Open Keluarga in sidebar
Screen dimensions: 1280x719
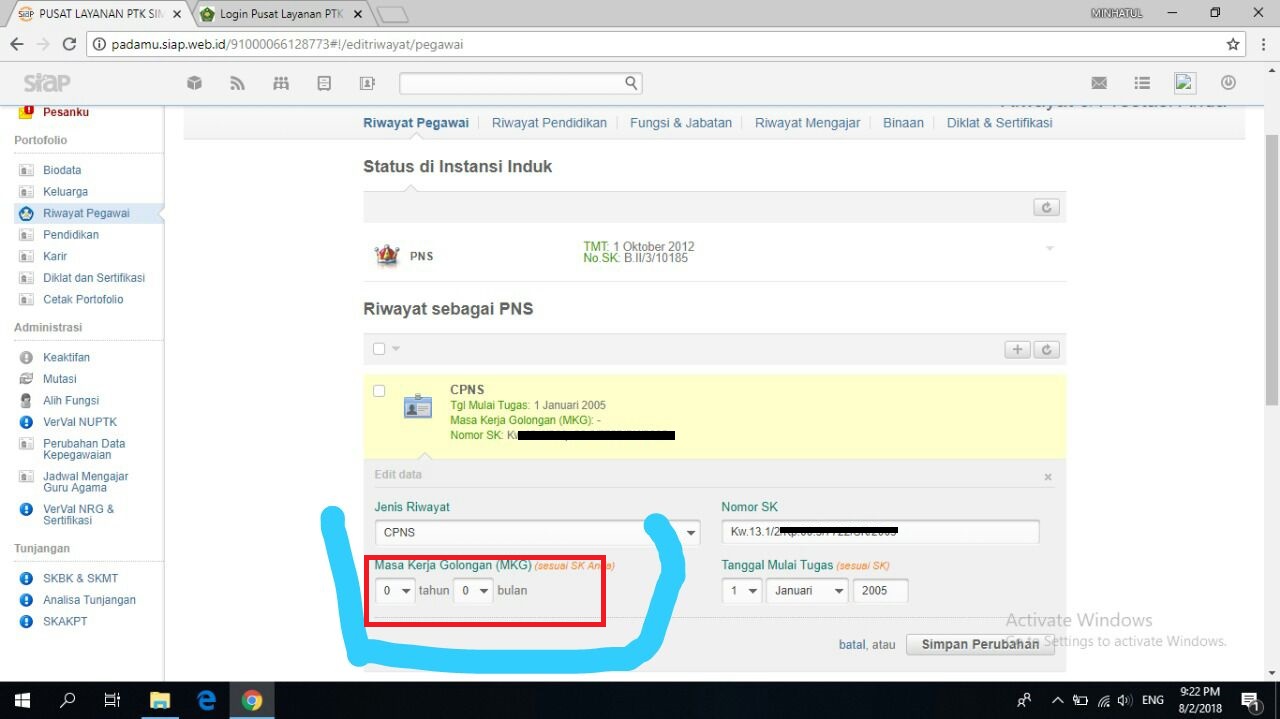(x=65, y=192)
